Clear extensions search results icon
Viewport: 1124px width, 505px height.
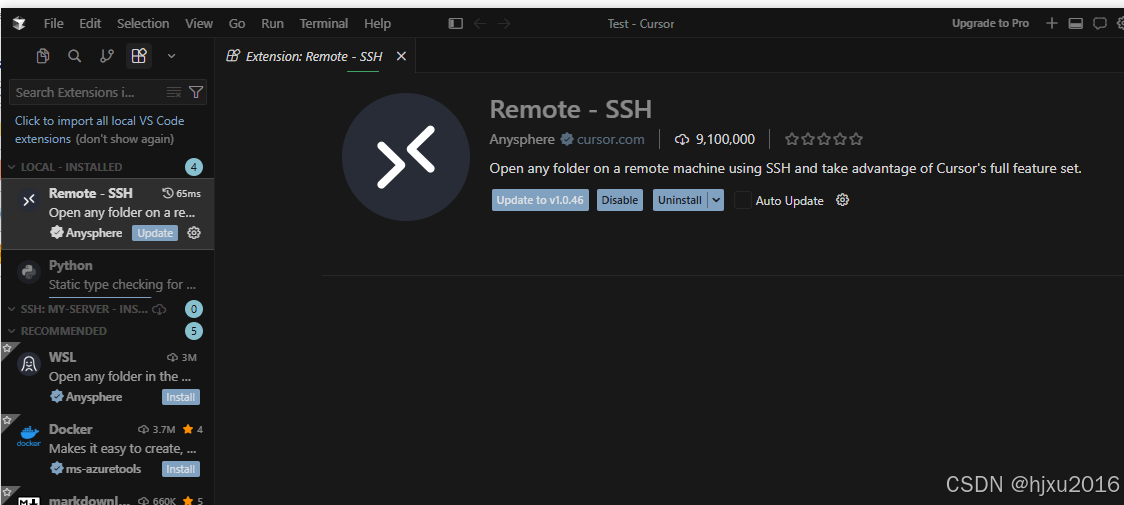point(173,92)
